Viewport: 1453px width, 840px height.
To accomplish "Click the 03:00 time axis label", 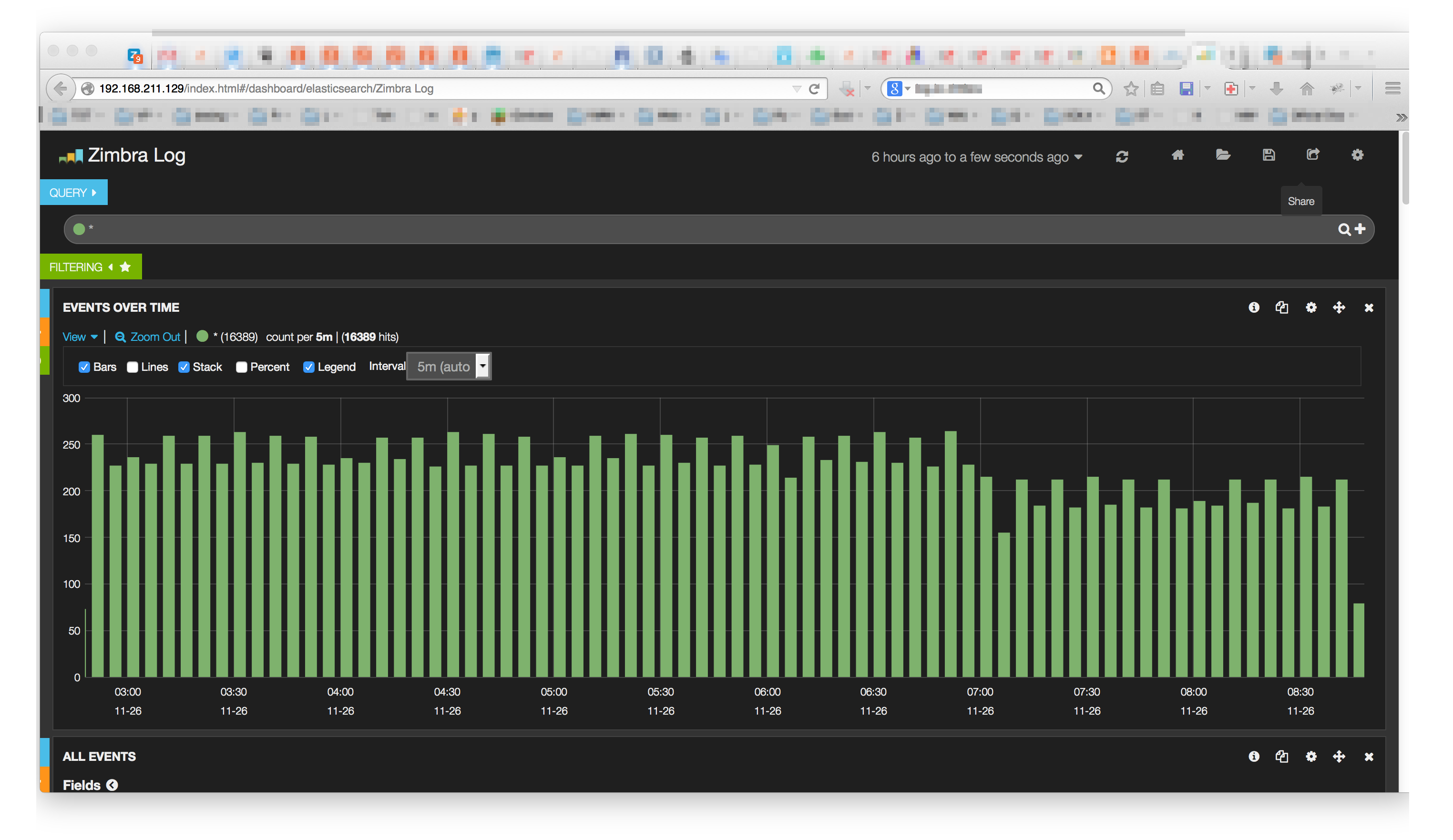I will click(x=127, y=692).
